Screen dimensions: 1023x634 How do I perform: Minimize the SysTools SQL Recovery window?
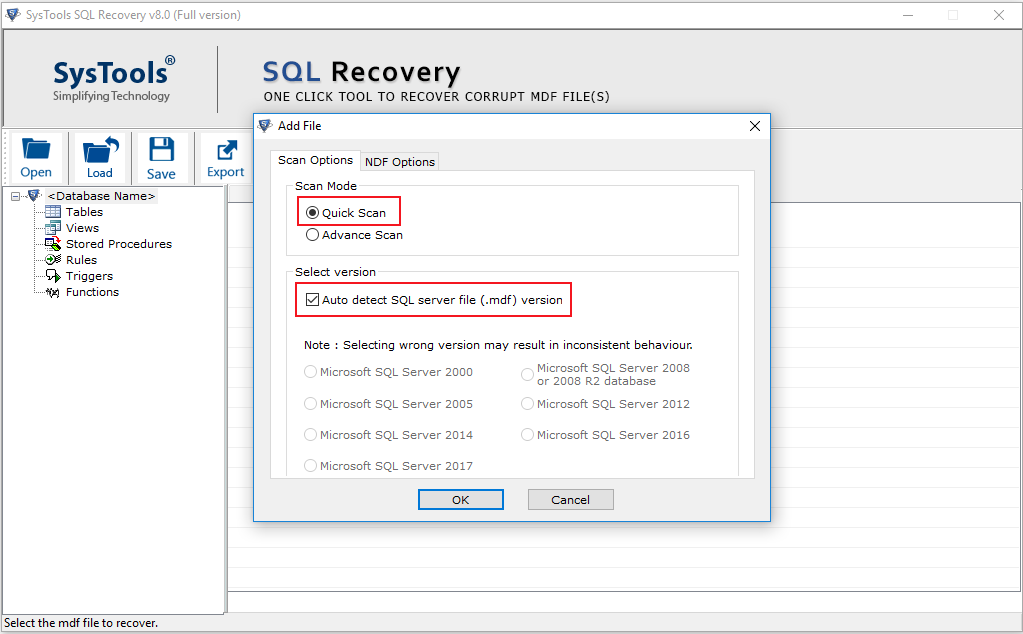pos(908,15)
